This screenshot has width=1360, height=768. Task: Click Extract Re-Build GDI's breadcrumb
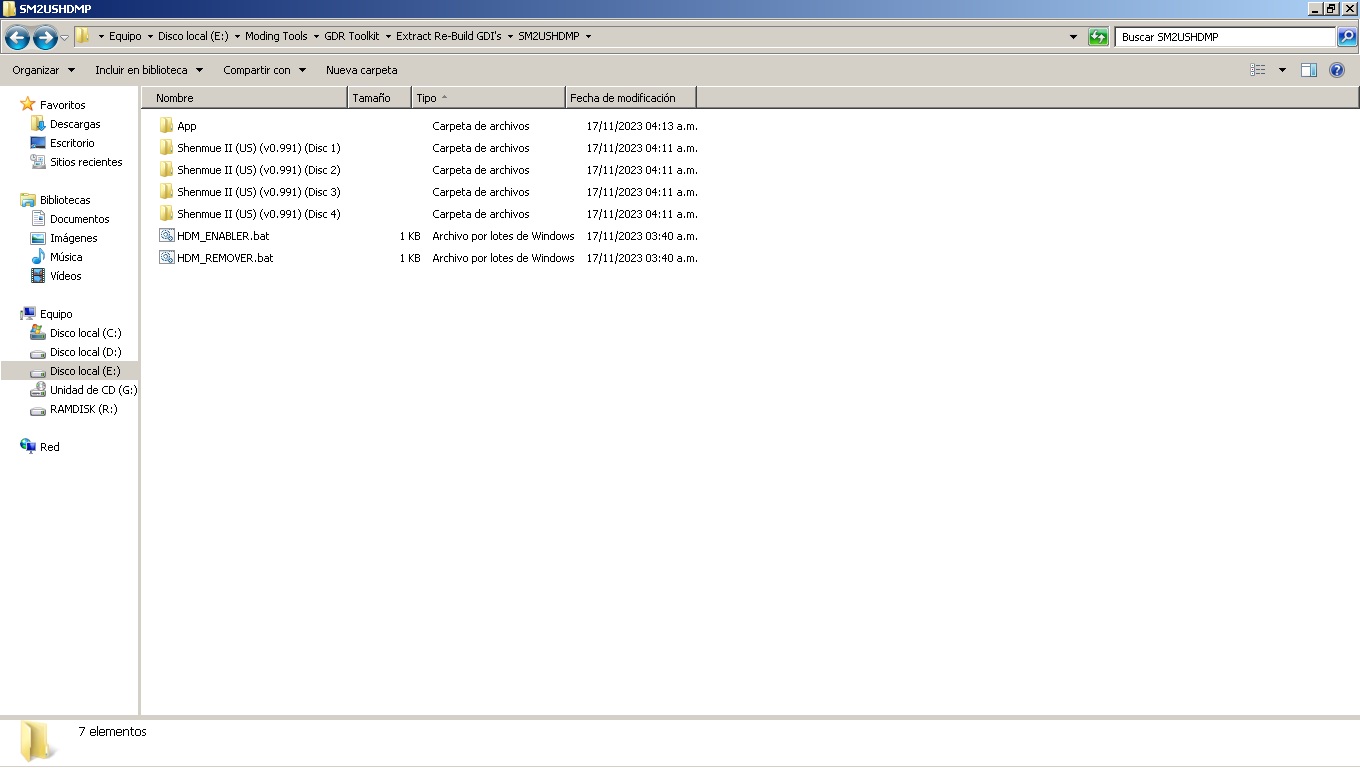(449, 36)
